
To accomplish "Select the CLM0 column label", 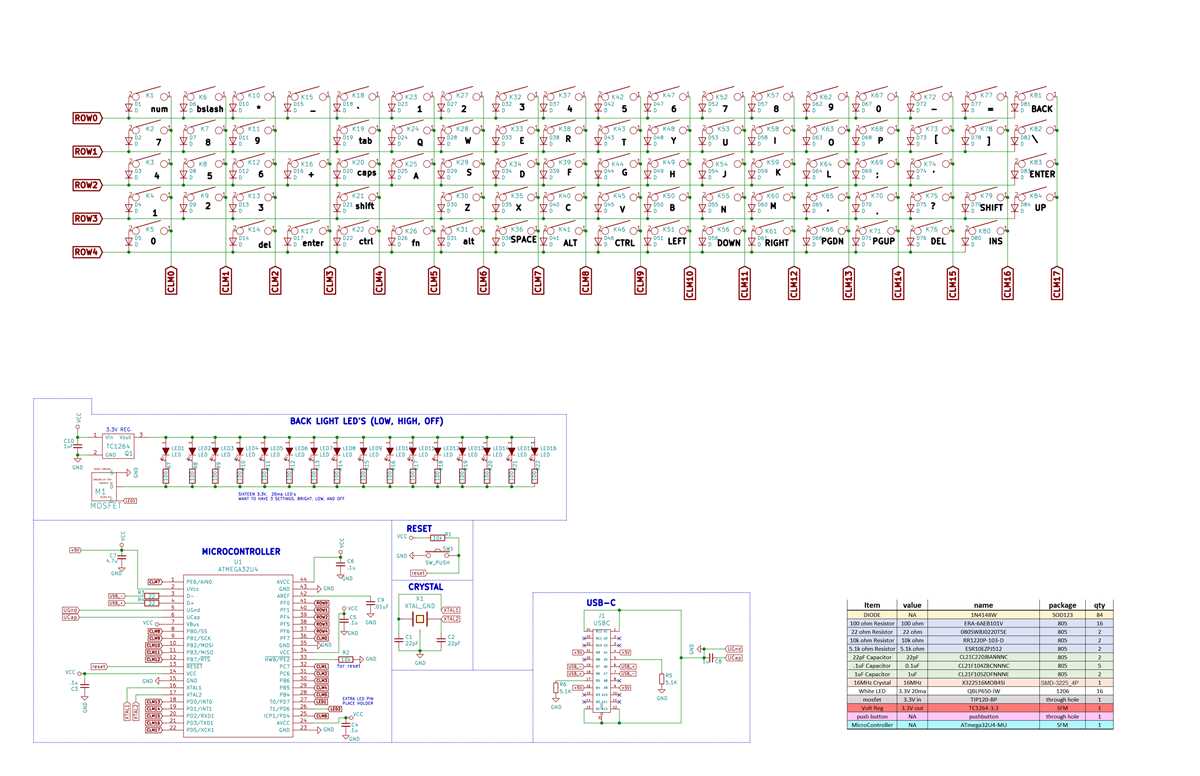I will [171, 282].
